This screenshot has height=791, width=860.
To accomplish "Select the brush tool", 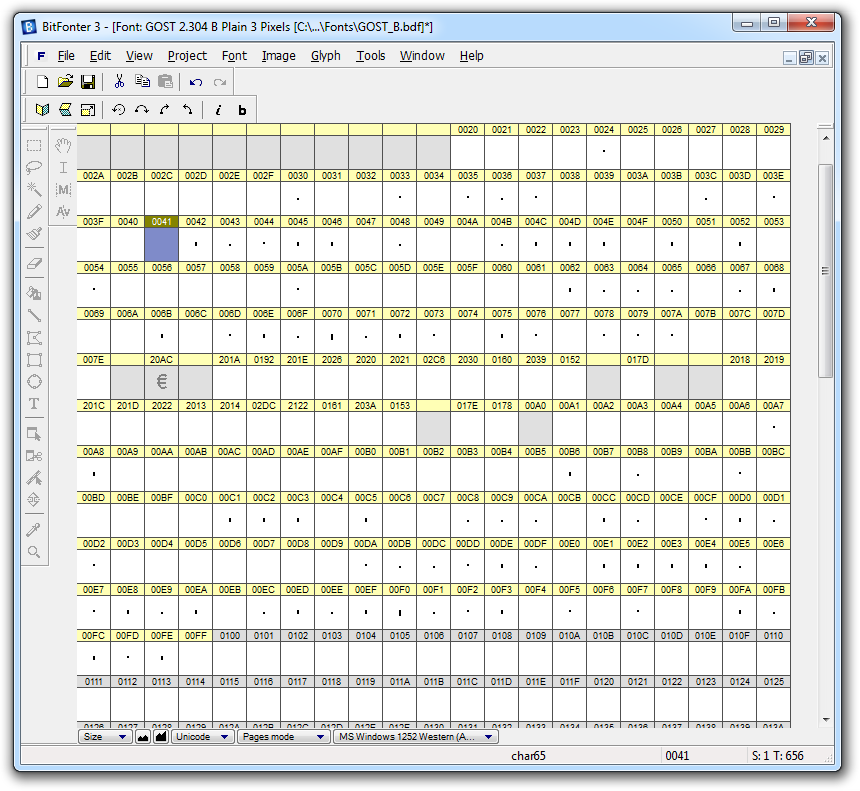I will 34,234.
